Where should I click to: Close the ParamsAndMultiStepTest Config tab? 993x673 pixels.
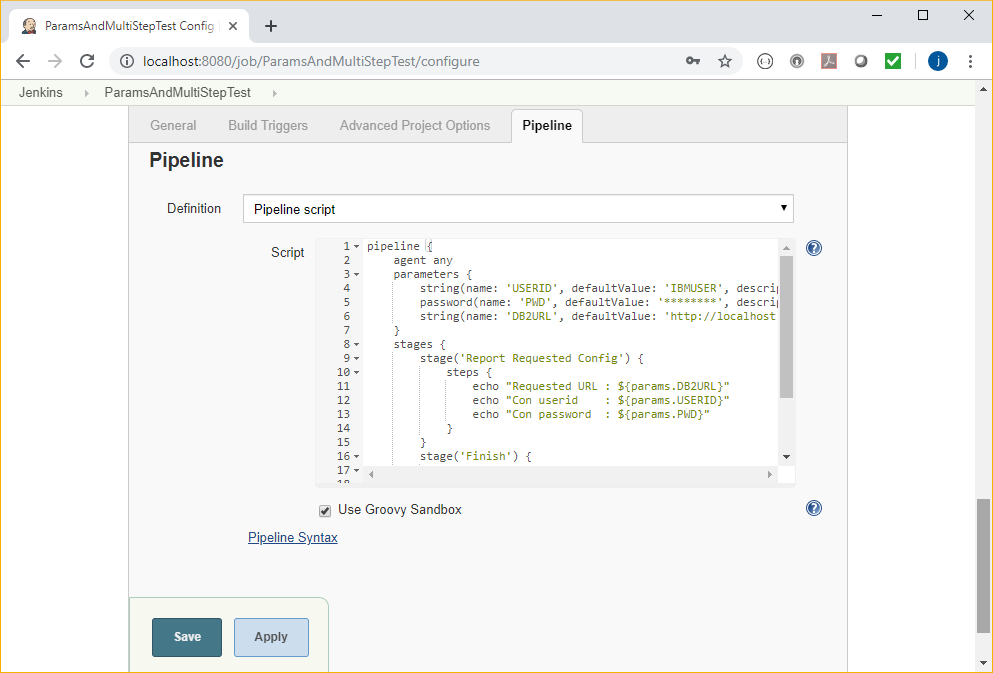pyautogui.click(x=233, y=26)
